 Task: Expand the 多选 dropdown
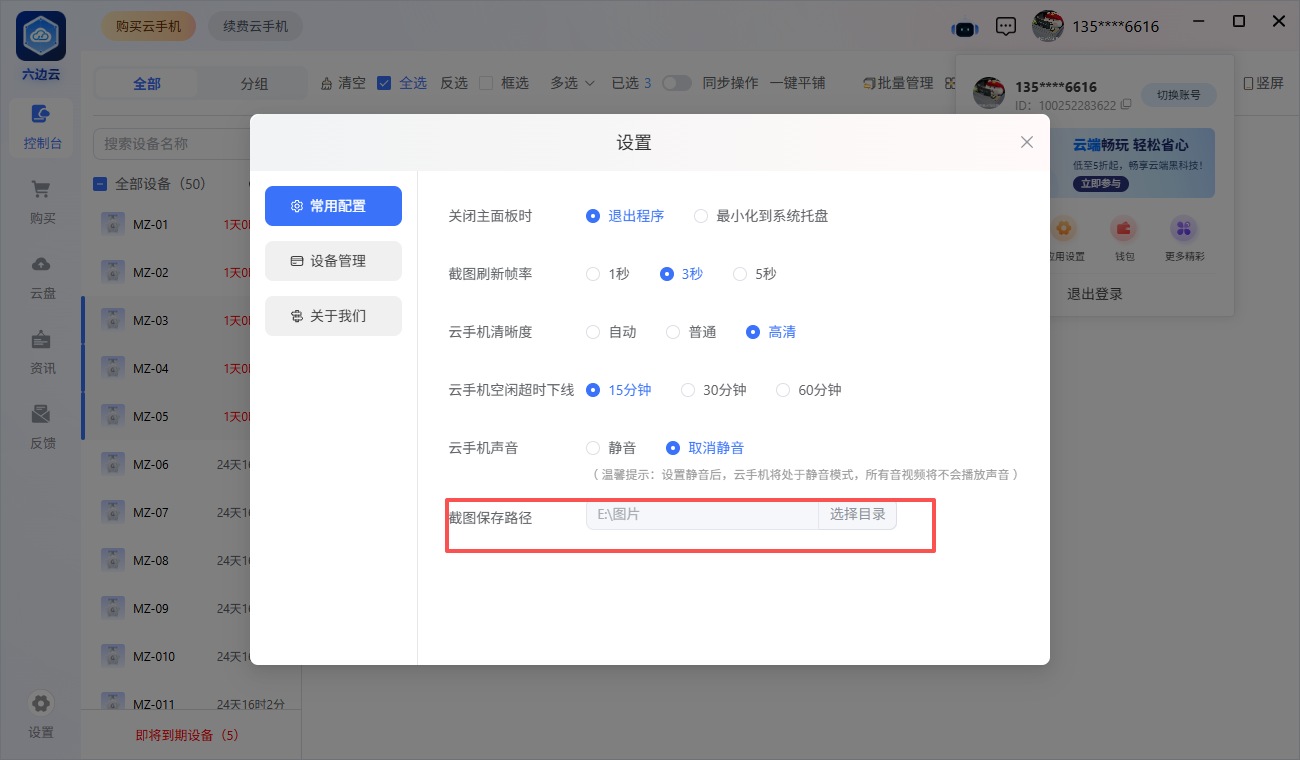(x=572, y=83)
